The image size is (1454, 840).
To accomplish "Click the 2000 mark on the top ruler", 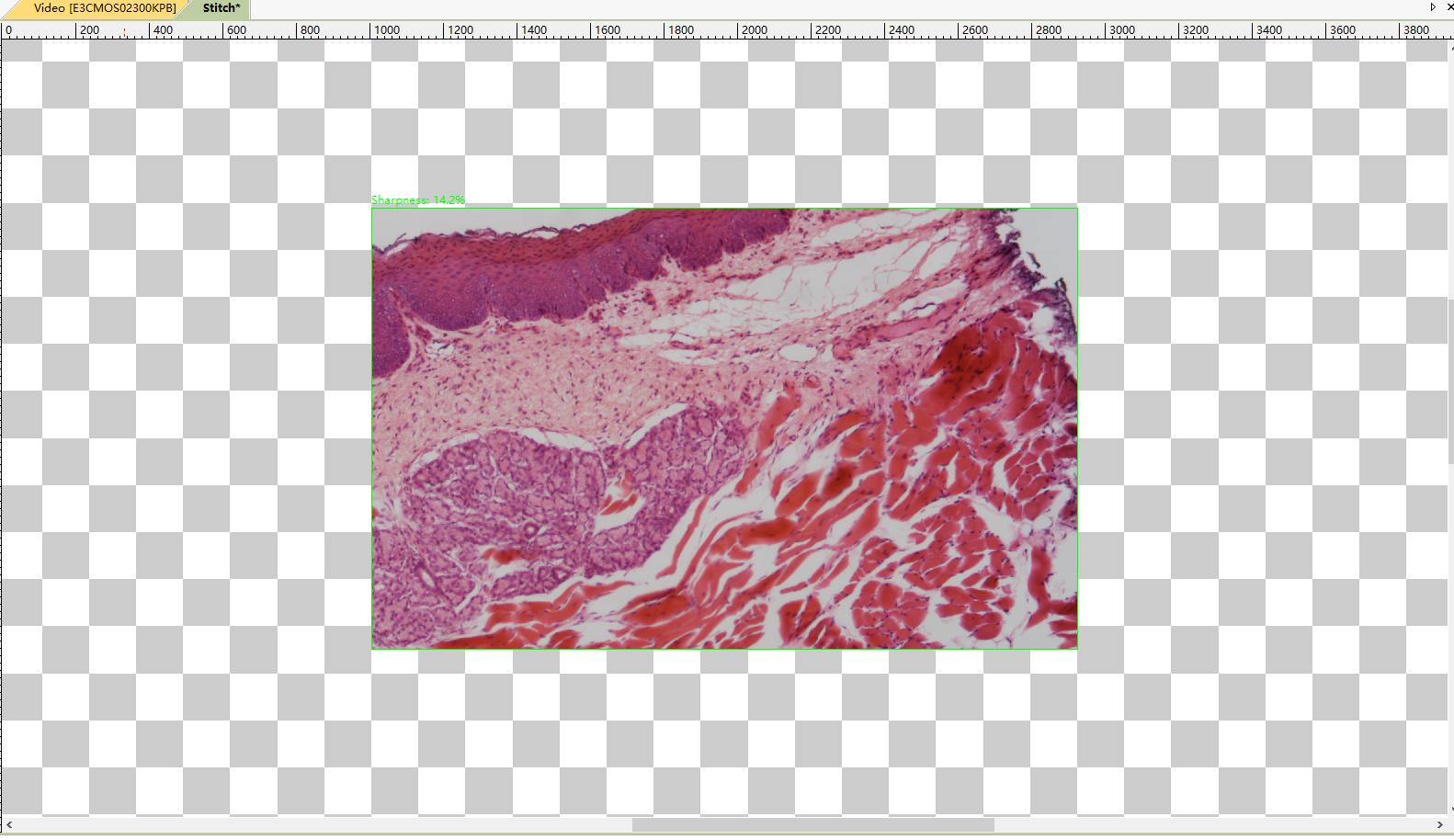I will tap(754, 30).
